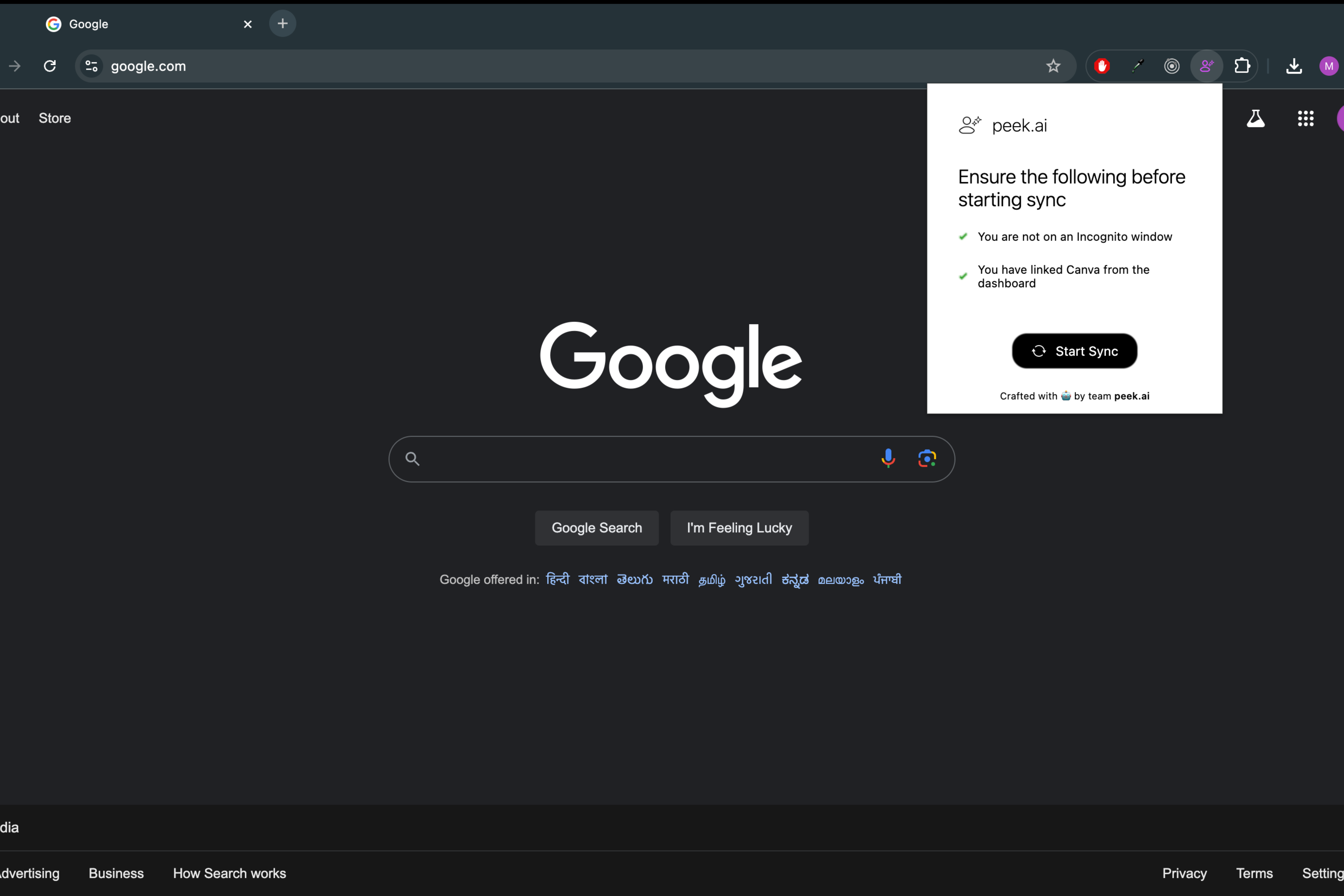Open Search Labs flask icon

point(1255,118)
